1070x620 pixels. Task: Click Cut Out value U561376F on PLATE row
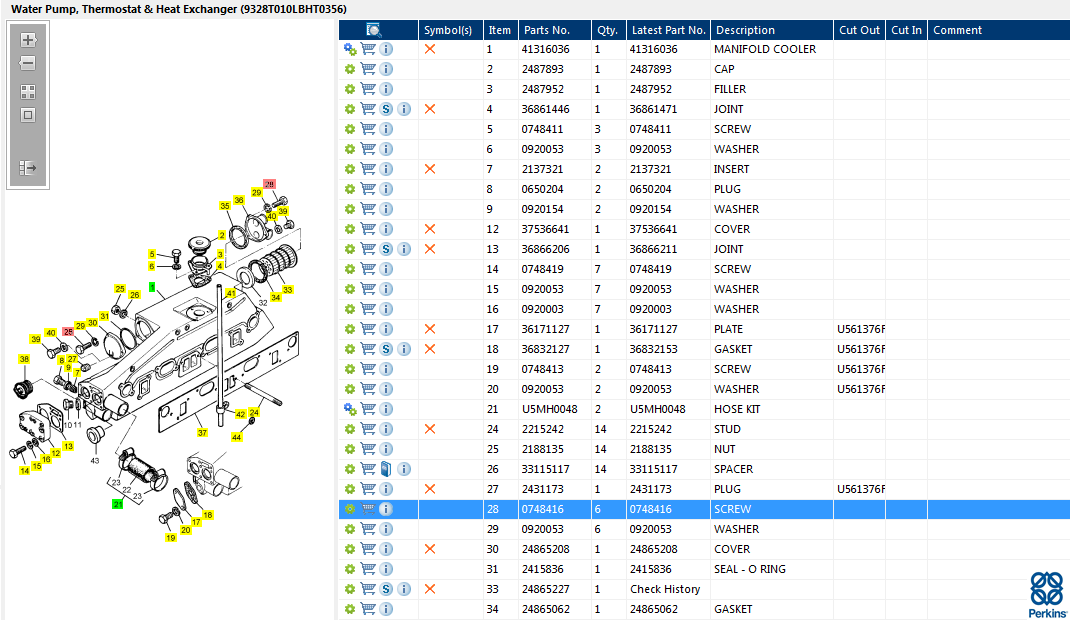(x=861, y=329)
